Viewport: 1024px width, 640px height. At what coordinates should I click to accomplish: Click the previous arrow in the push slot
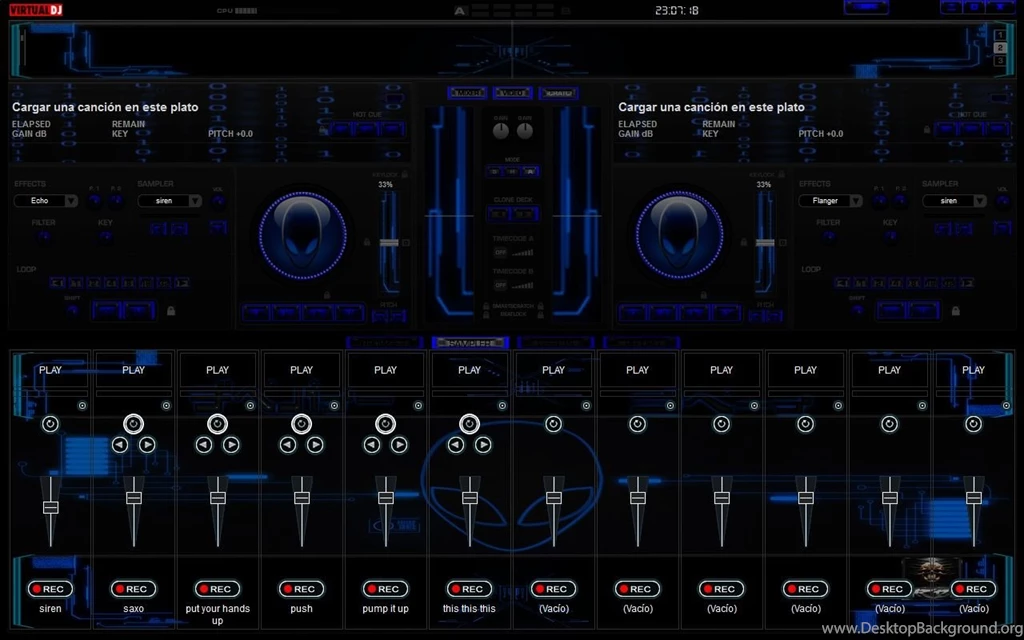pyautogui.click(x=287, y=445)
